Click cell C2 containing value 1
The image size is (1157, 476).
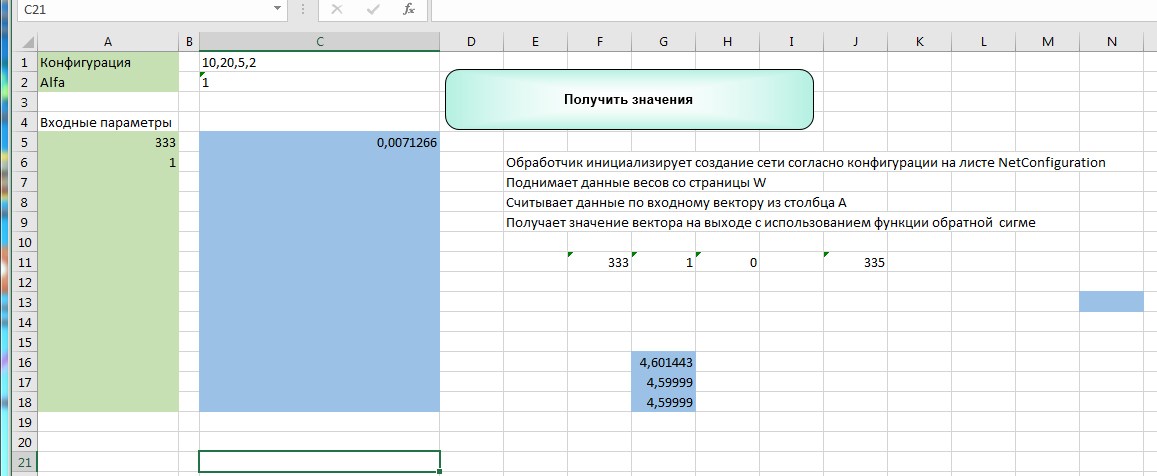coord(319,83)
